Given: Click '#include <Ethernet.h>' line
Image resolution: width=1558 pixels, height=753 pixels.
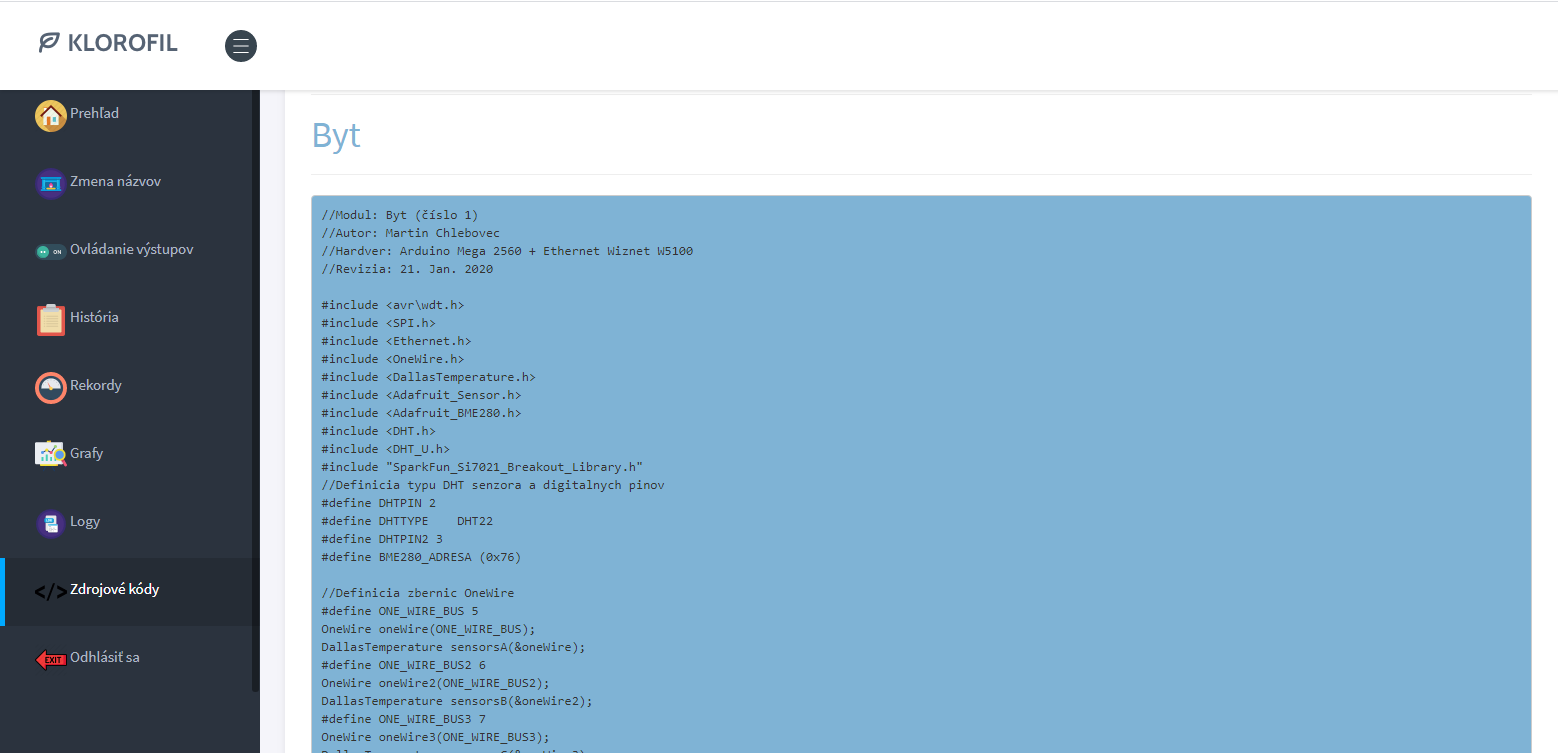Looking at the screenshot, I should 396,341.
